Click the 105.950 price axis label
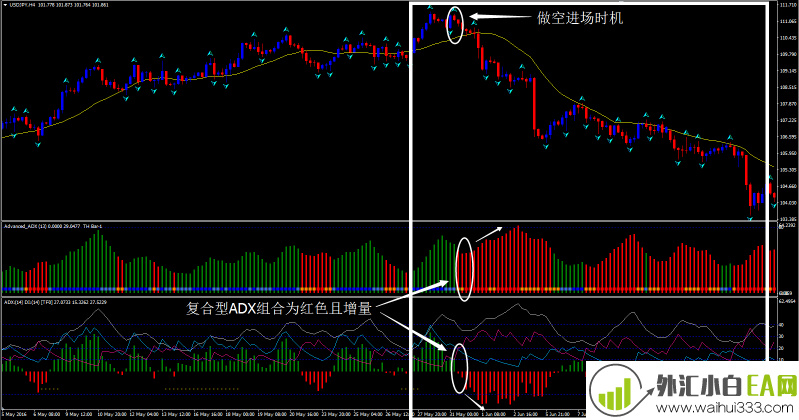The image size is (799, 420). click(x=788, y=153)
